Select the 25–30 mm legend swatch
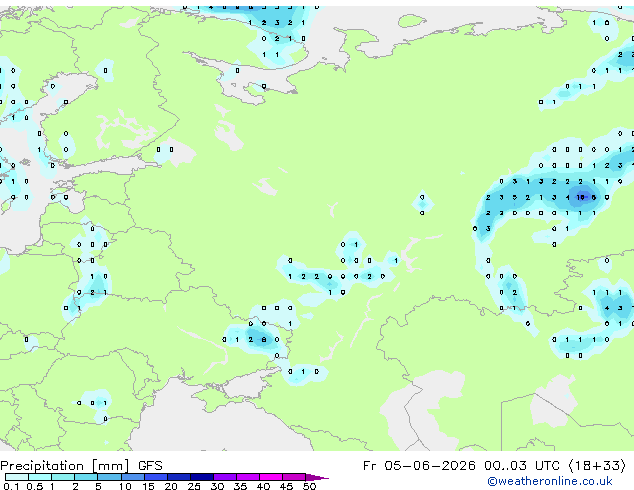This screenshot has height=490, width=634. (202, 477)
